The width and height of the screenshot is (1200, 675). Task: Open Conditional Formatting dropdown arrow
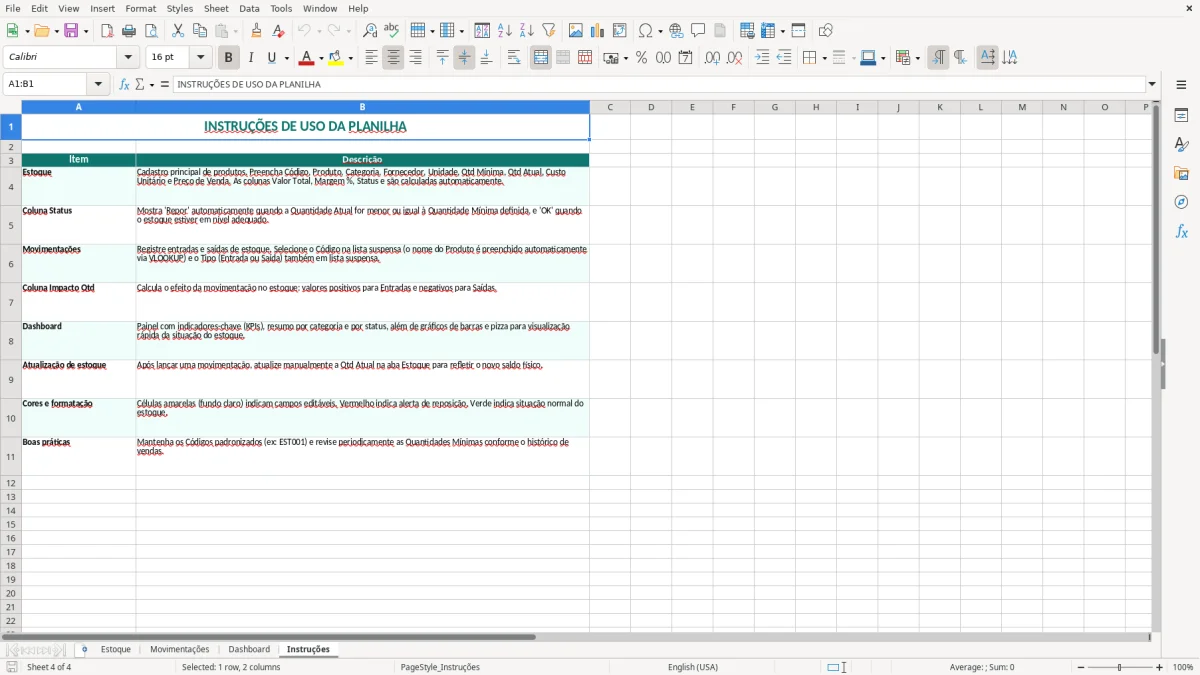point(917,58)
